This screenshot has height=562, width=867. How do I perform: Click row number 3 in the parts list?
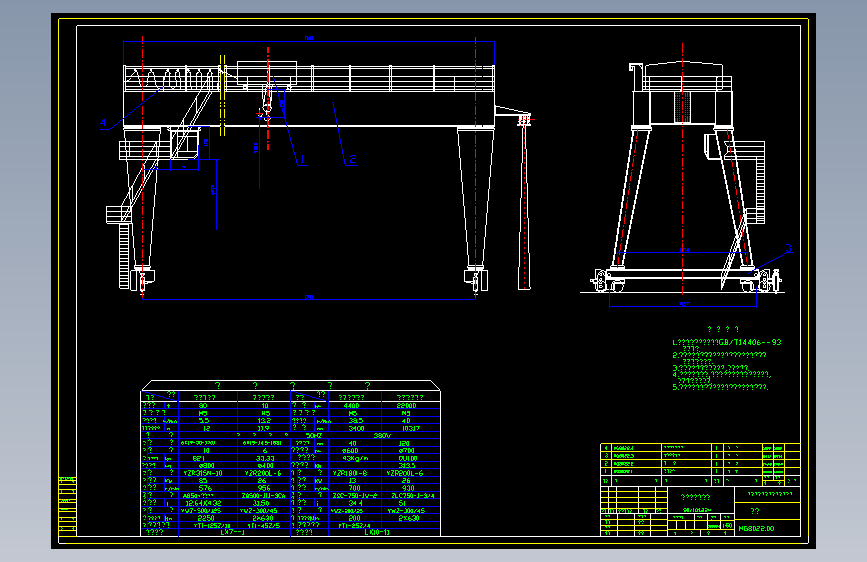(606, 456)
